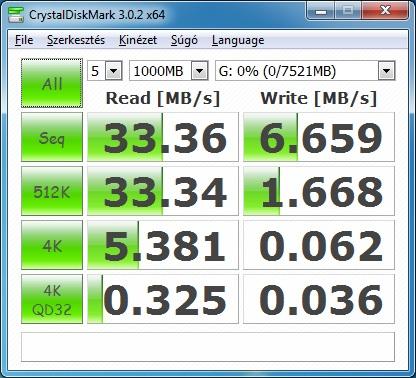Start the 4K QD32 benchmark
This screenshot has width=416, height=378.
click(52, 299)
